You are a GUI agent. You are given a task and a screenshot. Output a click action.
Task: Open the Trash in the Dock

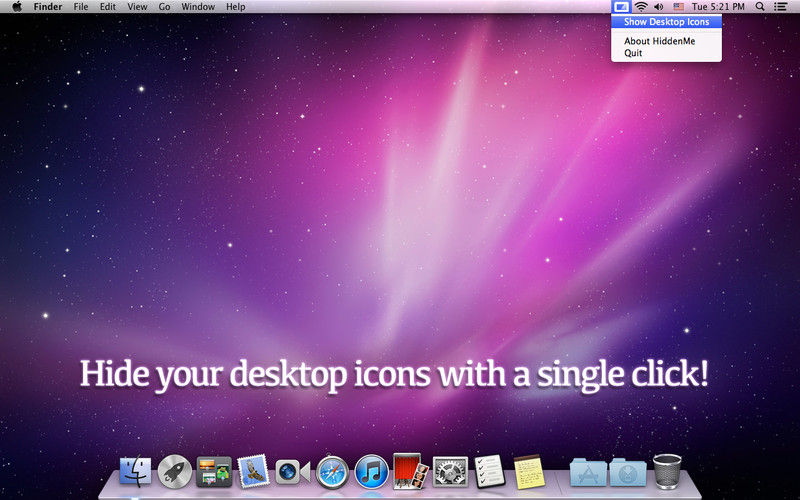[x=667, y=471]
